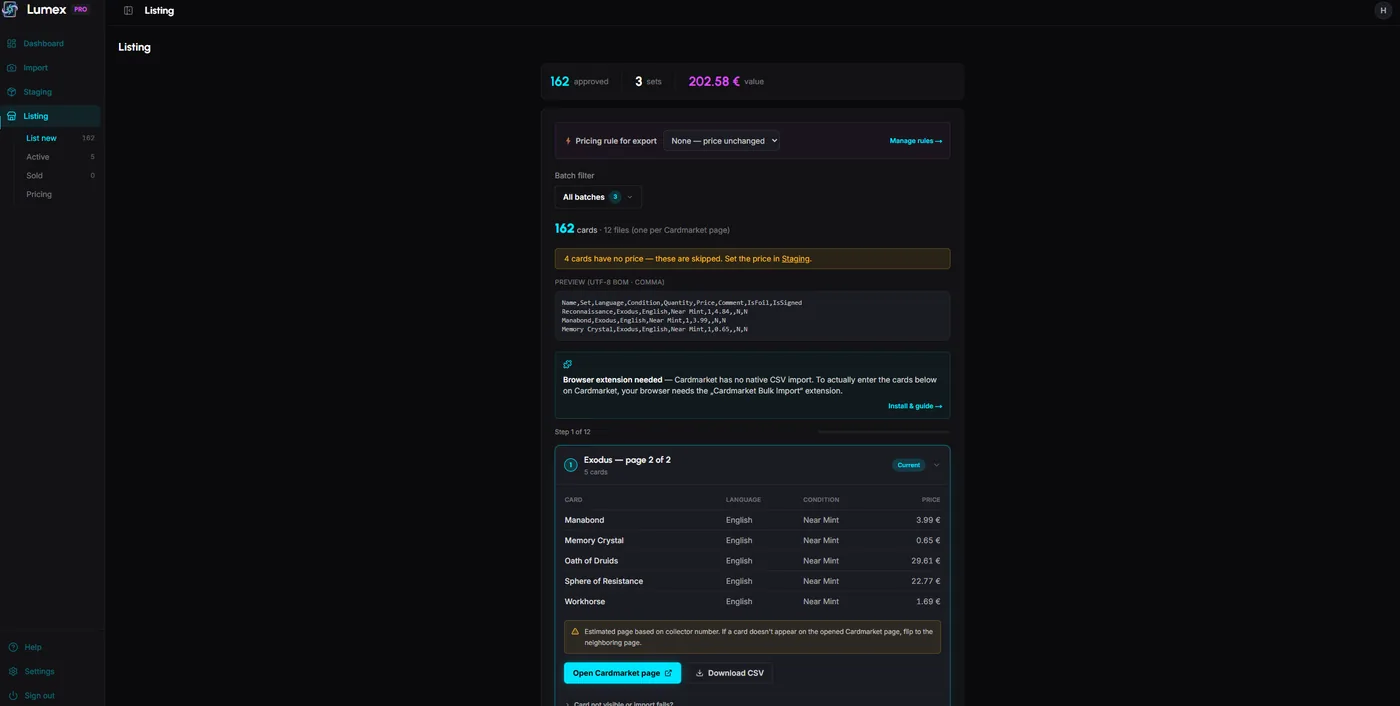1400x706 pixels.
Task: Click the Manabond card row
Action: (x=752, y=520)
